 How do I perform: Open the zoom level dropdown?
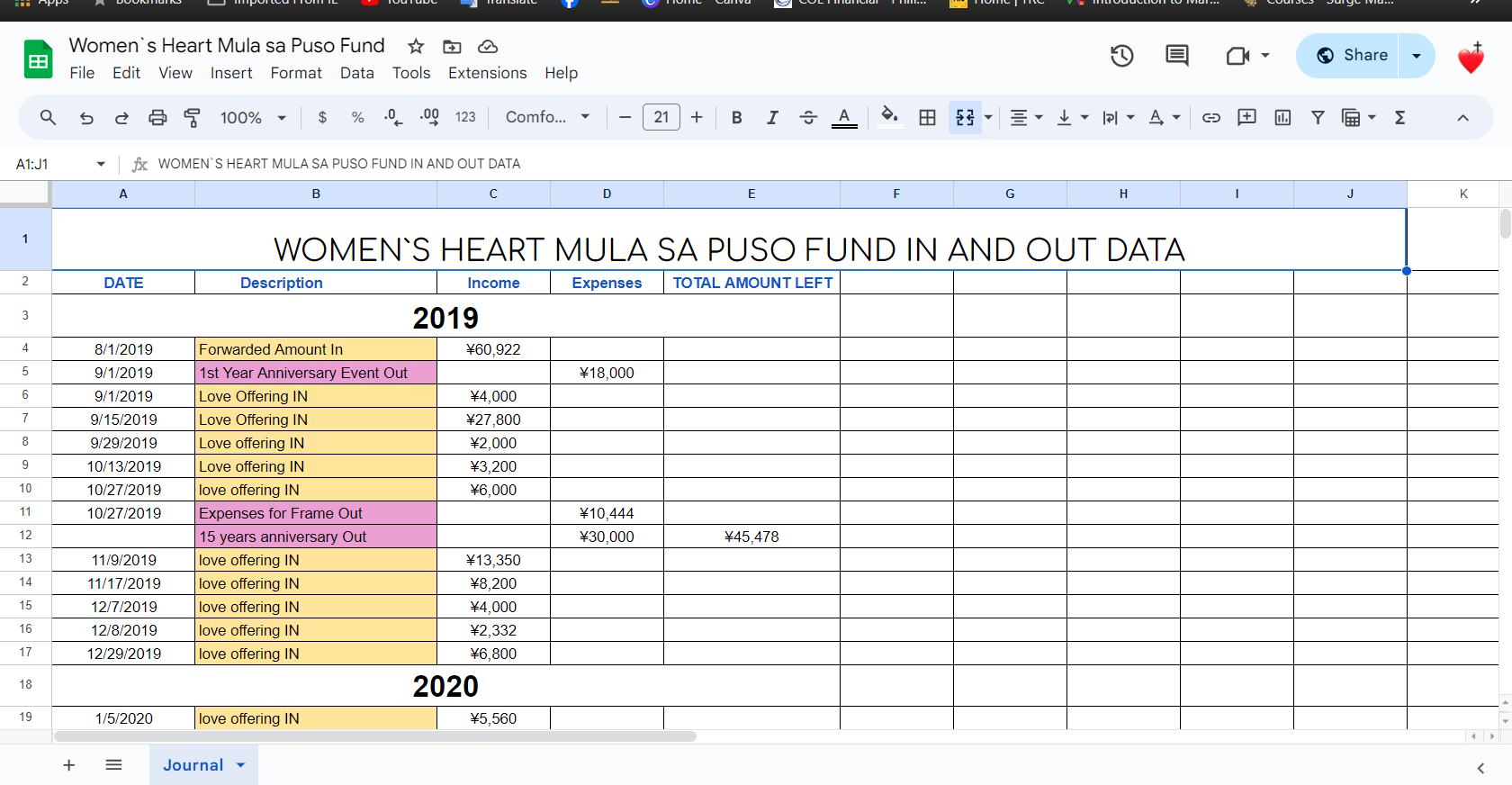coord(253,117)
